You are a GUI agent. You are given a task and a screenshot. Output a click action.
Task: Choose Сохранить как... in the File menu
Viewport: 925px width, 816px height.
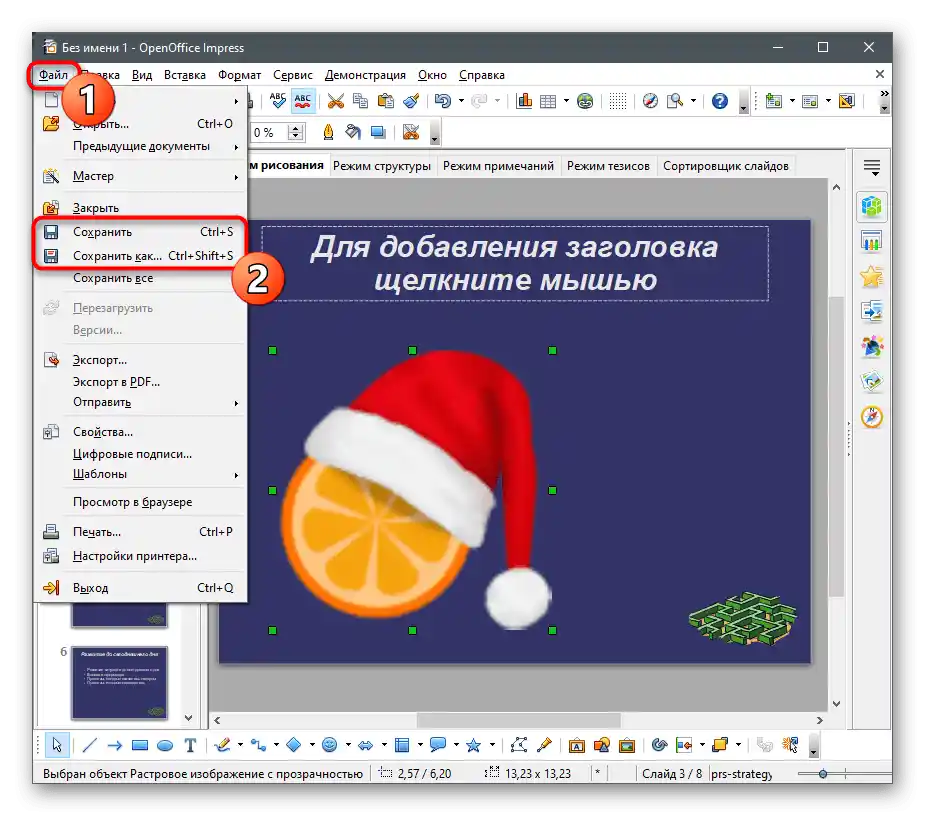(140, 255)
